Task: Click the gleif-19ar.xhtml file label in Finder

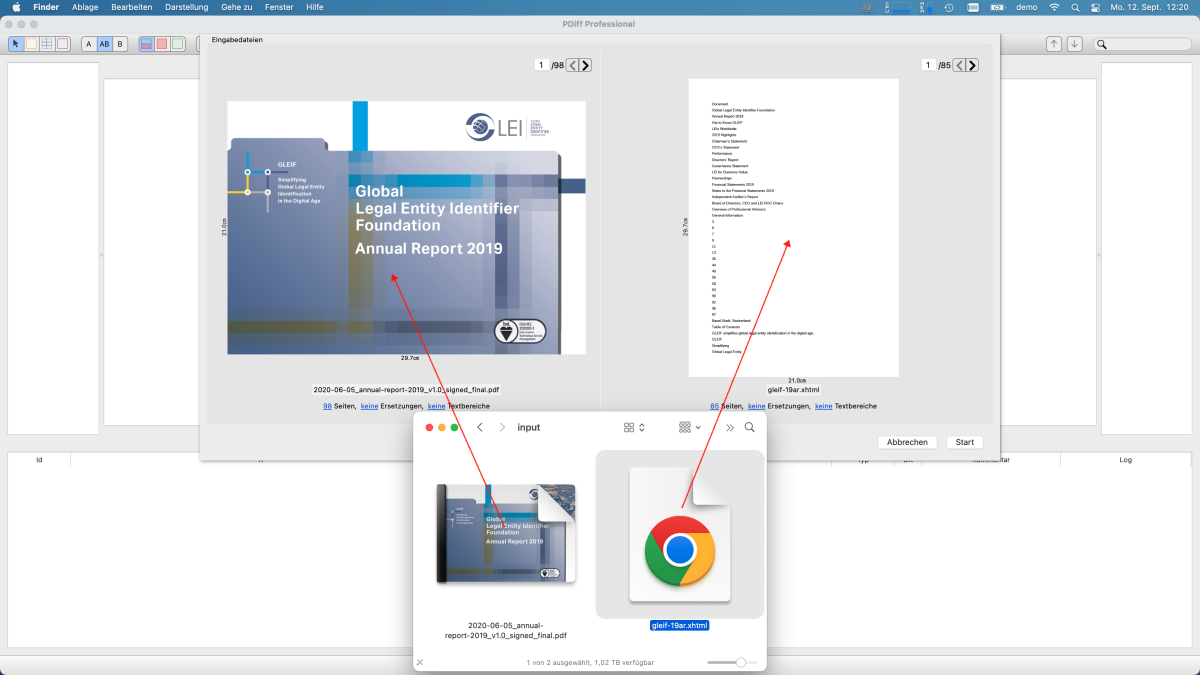Action: (x=680, y=626)
